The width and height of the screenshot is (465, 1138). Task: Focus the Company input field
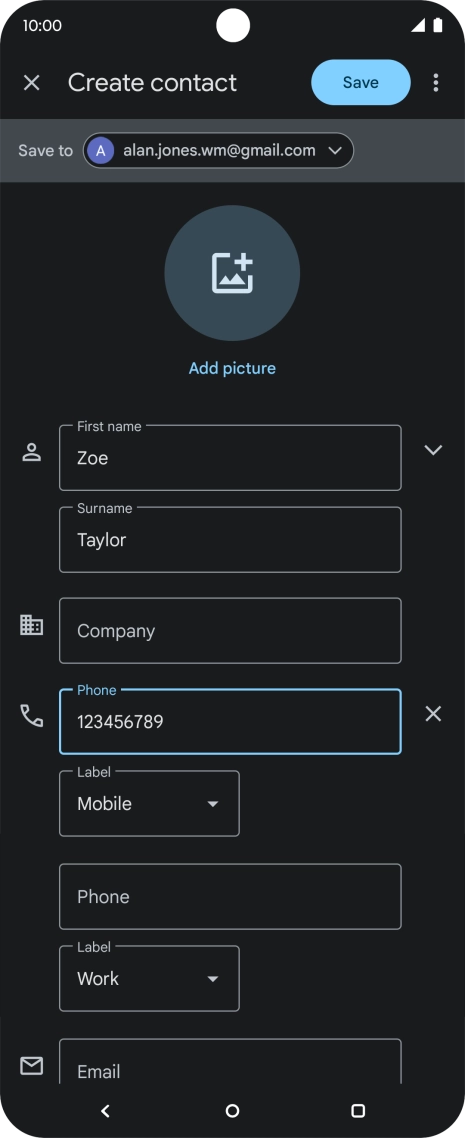230,631
